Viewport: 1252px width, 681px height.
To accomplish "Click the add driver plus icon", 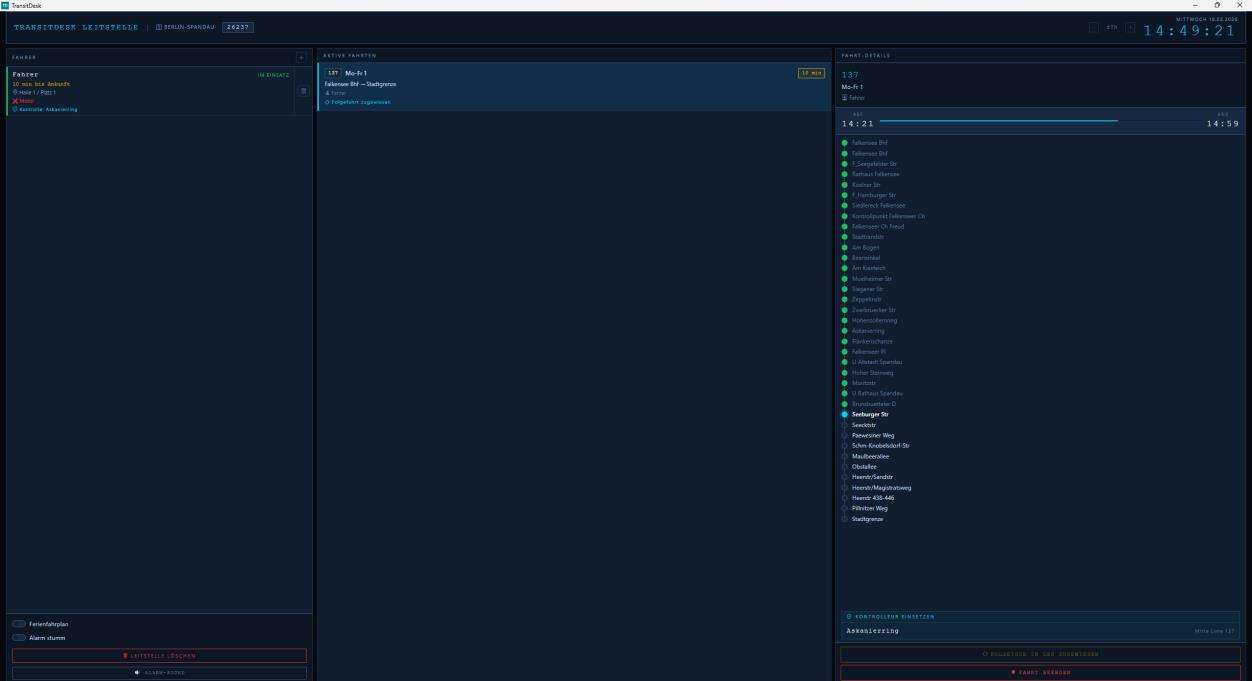I will point(301,57).
